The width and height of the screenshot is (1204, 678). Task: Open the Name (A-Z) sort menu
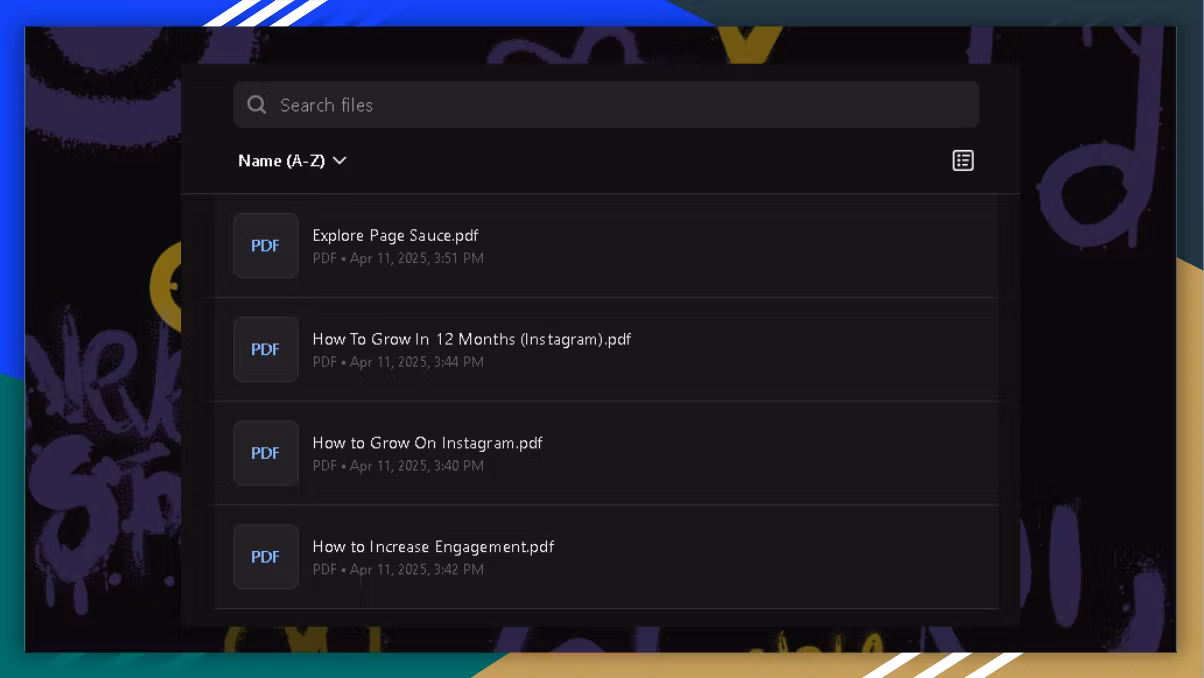281,161
